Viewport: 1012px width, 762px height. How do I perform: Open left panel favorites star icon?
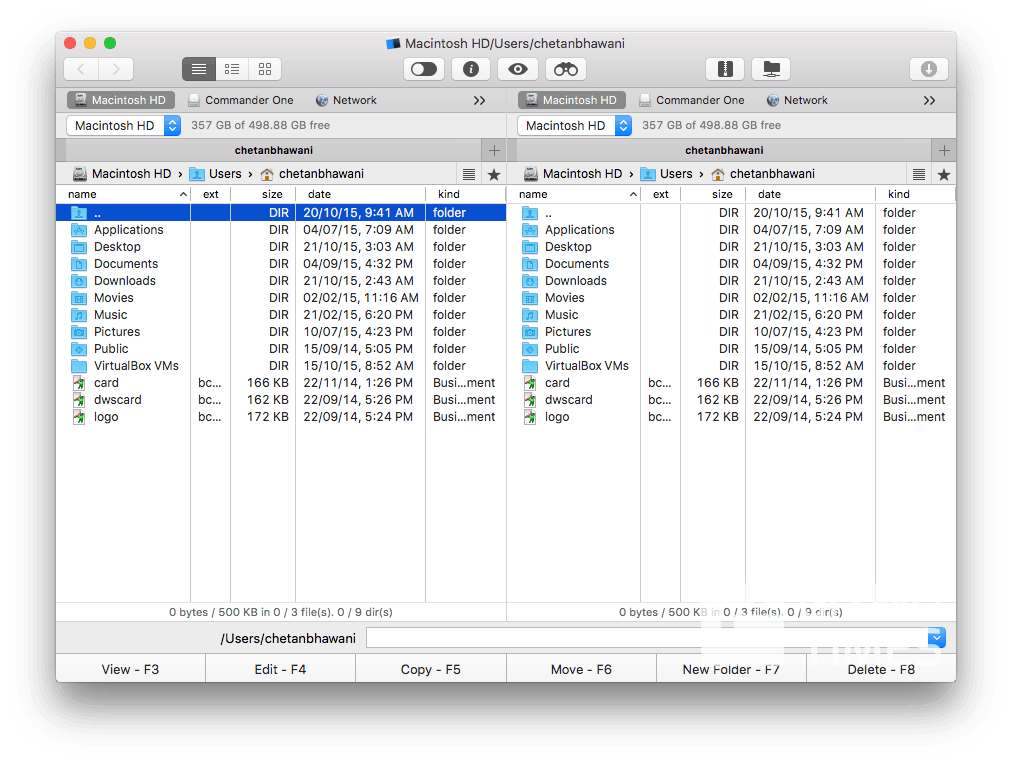pyautogui.click(x=494, y=174)
